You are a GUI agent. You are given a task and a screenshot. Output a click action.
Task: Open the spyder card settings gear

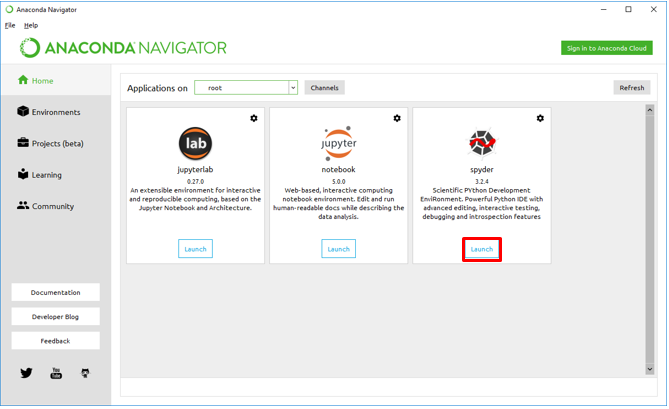point(540,118)
